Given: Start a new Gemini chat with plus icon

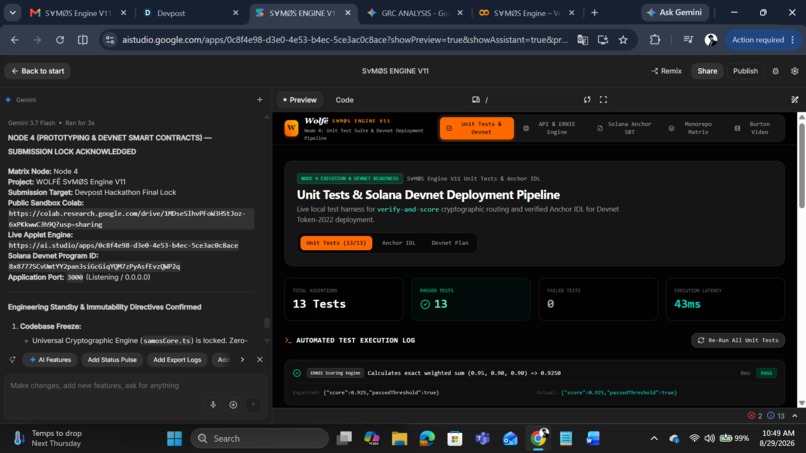Looking at the screenshot, I should coord(260,100).
